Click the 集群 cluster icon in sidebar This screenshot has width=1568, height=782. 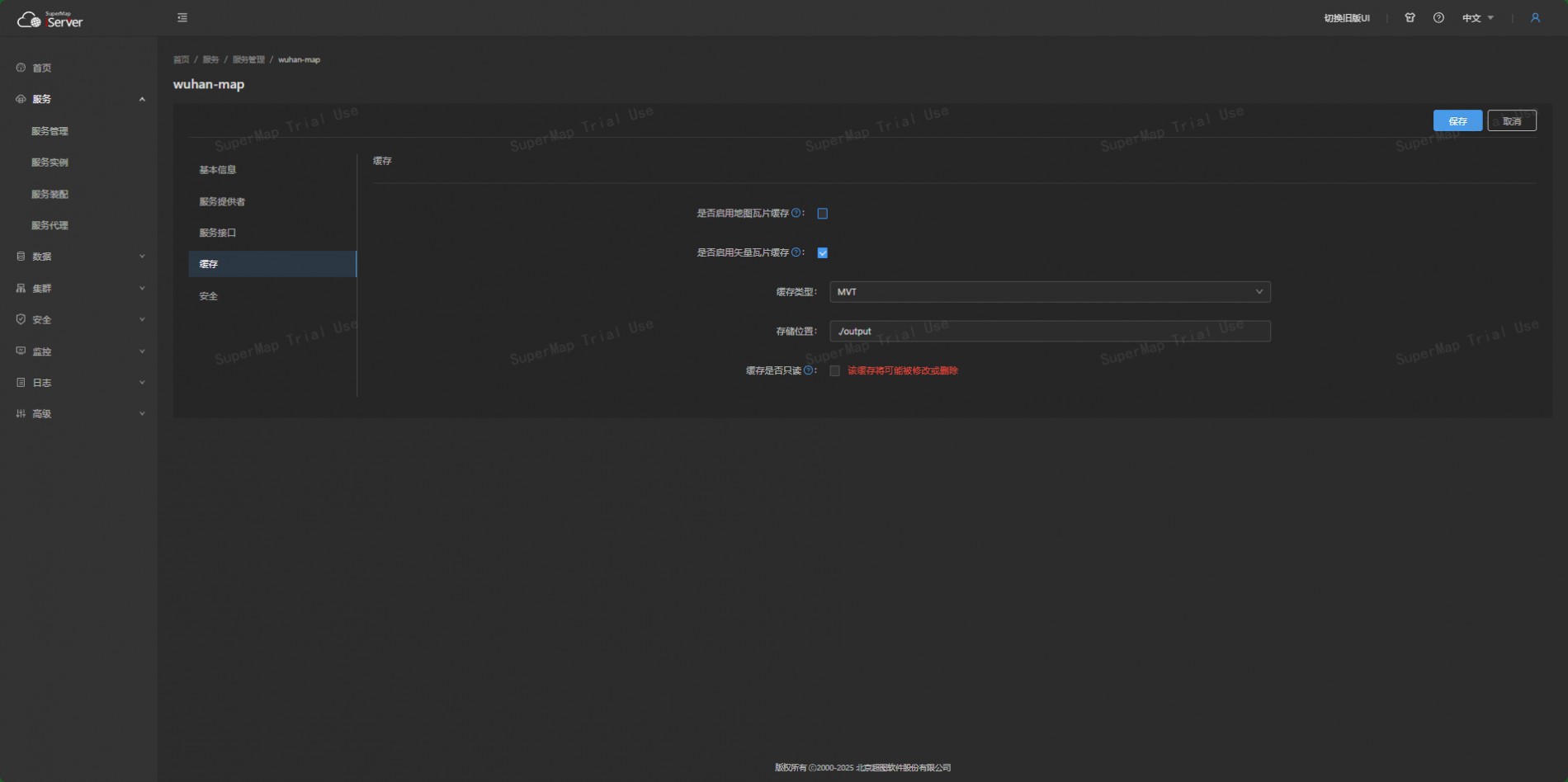[x=21, y=288]
